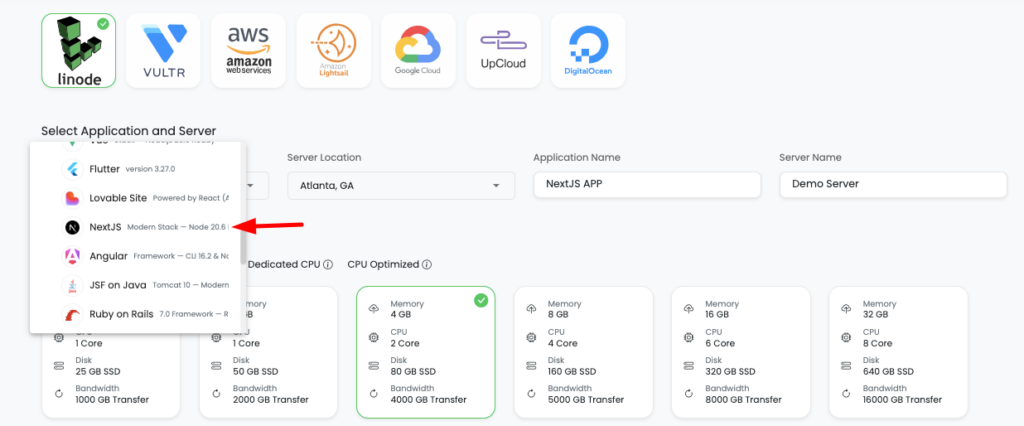Select the 16 GB memory 6 Core plan
This screenshot has width=1024, height=426.
[x=741, y=352]
